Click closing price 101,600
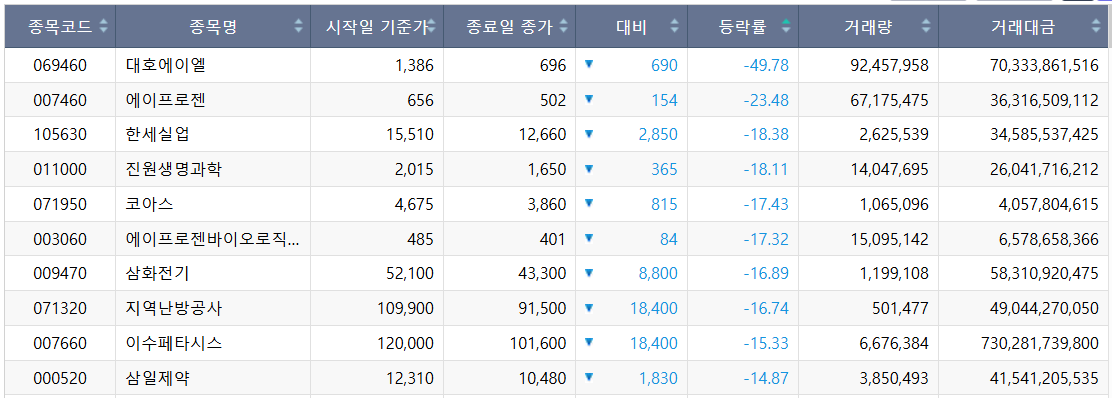This screenshot has width=1112, height=398. [x=538, y=344]
